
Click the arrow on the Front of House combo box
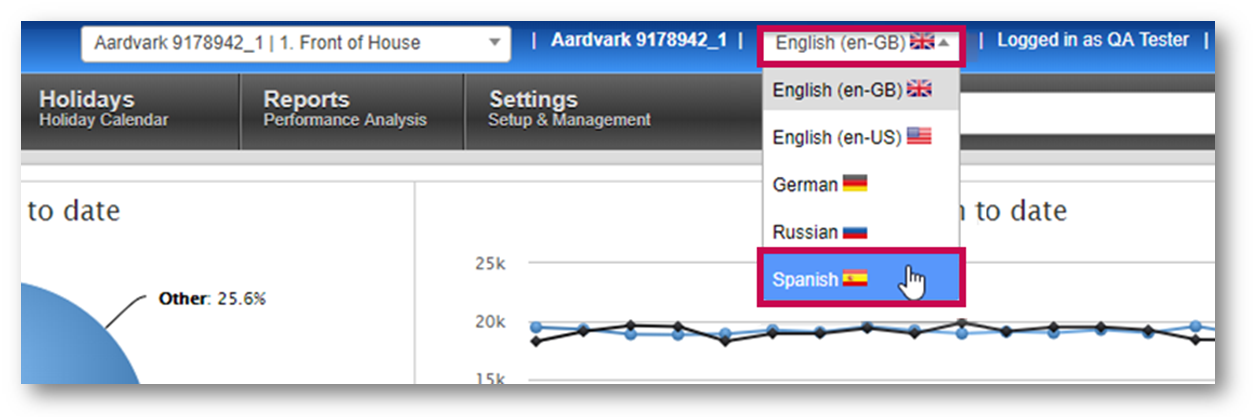pos(494,43)
